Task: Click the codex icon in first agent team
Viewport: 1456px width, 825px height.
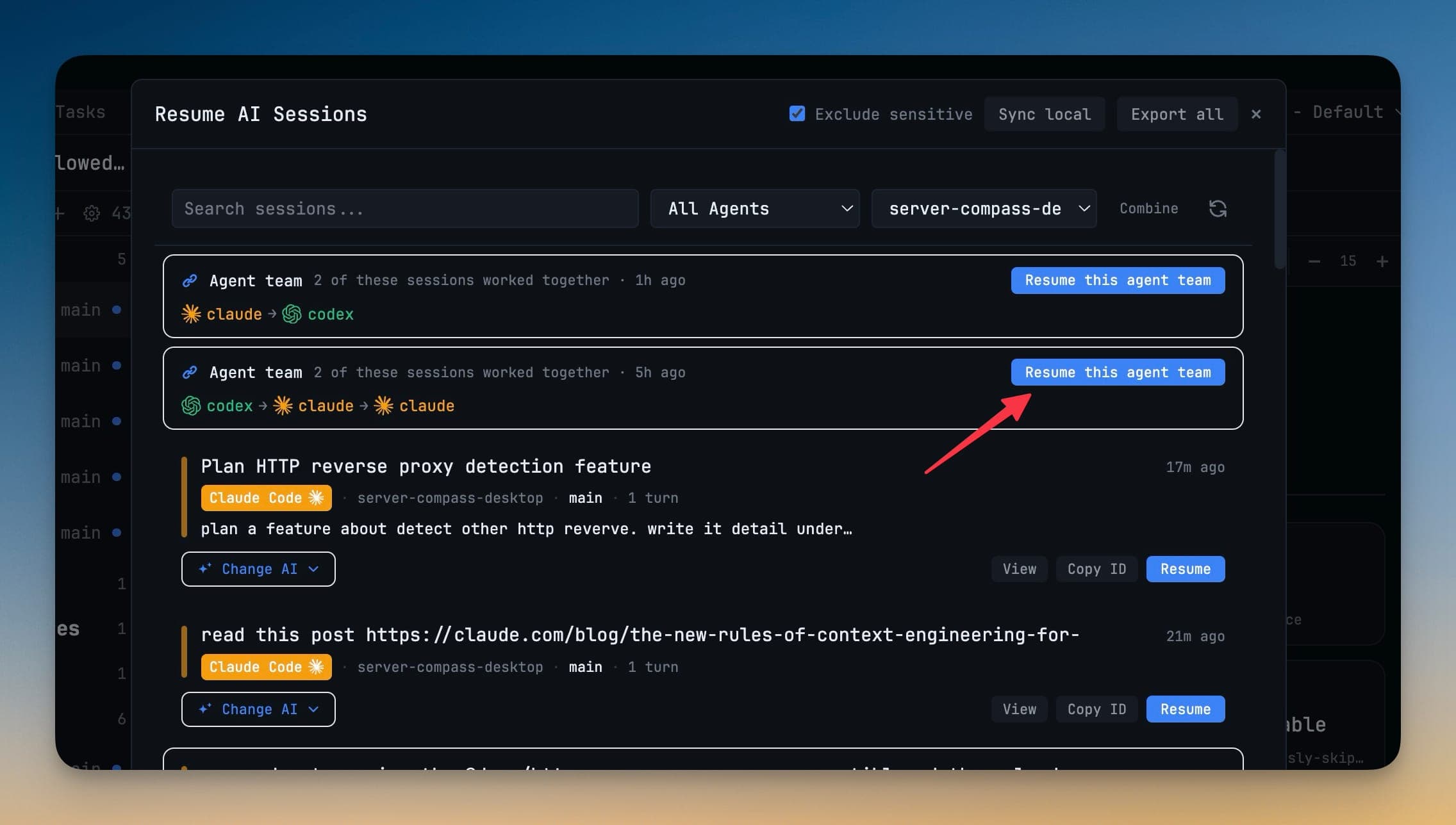Action: tap(292, 314)
